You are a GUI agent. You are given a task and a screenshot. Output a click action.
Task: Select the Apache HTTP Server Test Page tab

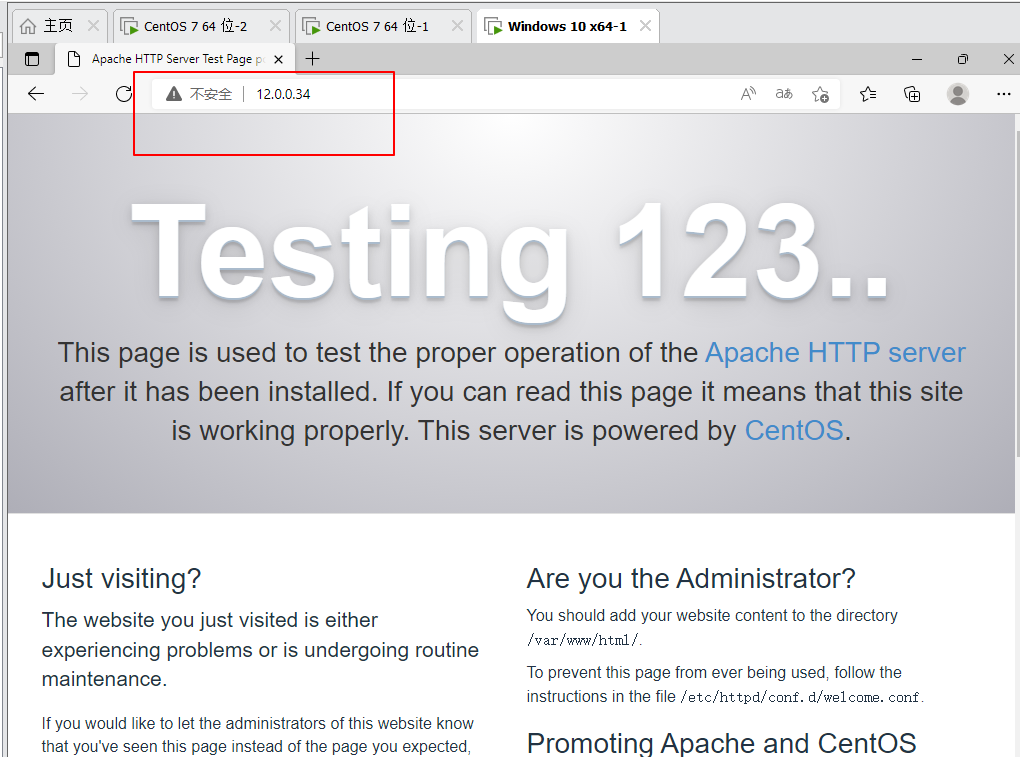(x=174, y=59)
